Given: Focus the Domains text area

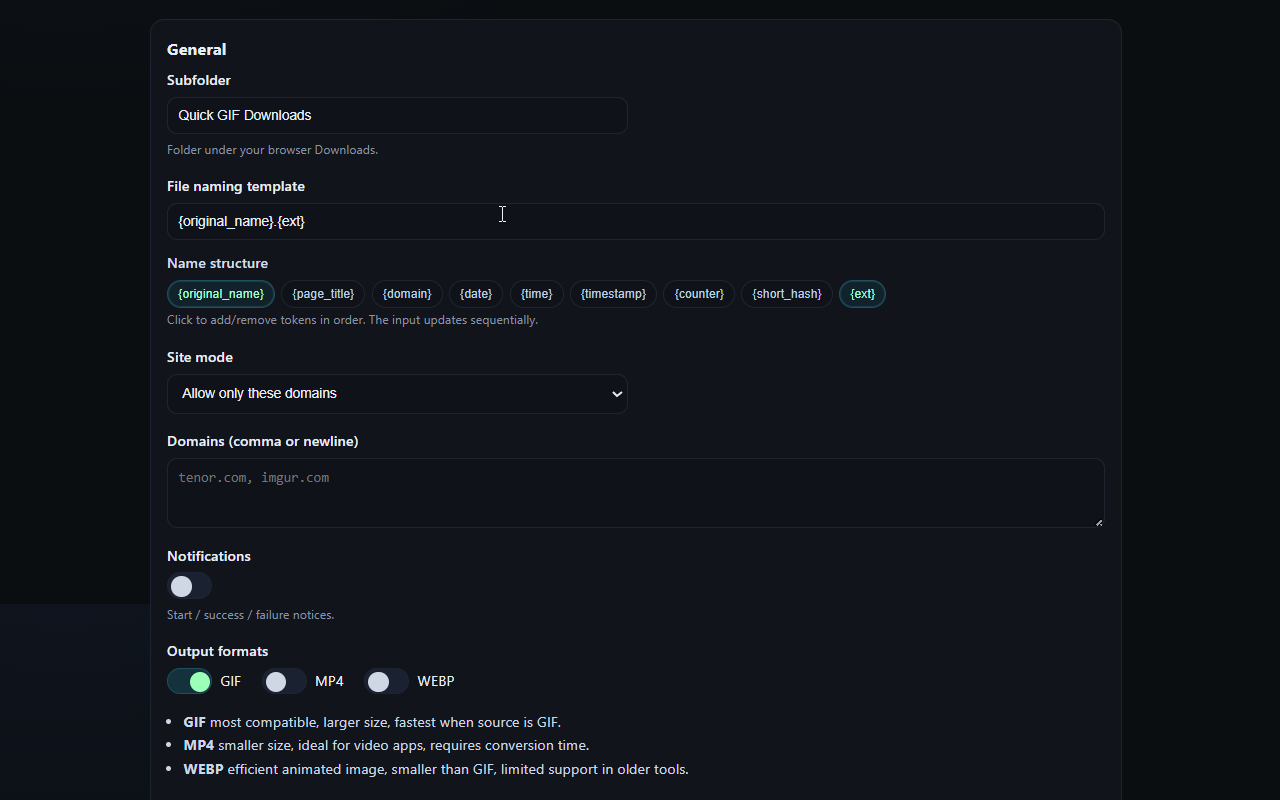Looking at the screenshot, I should [635, 493].
